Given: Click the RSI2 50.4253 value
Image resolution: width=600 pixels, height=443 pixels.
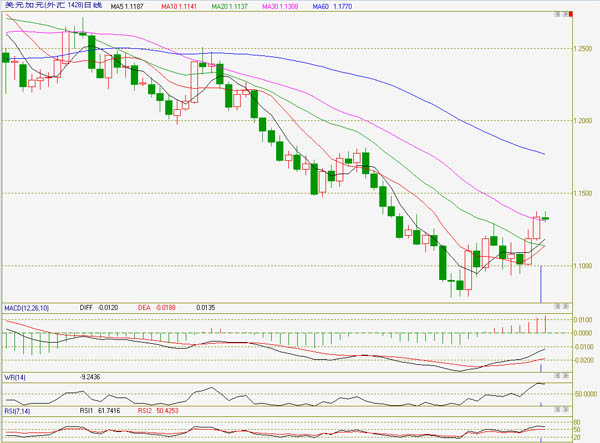Looking at the screenshot, I should [x=158, y=411].
